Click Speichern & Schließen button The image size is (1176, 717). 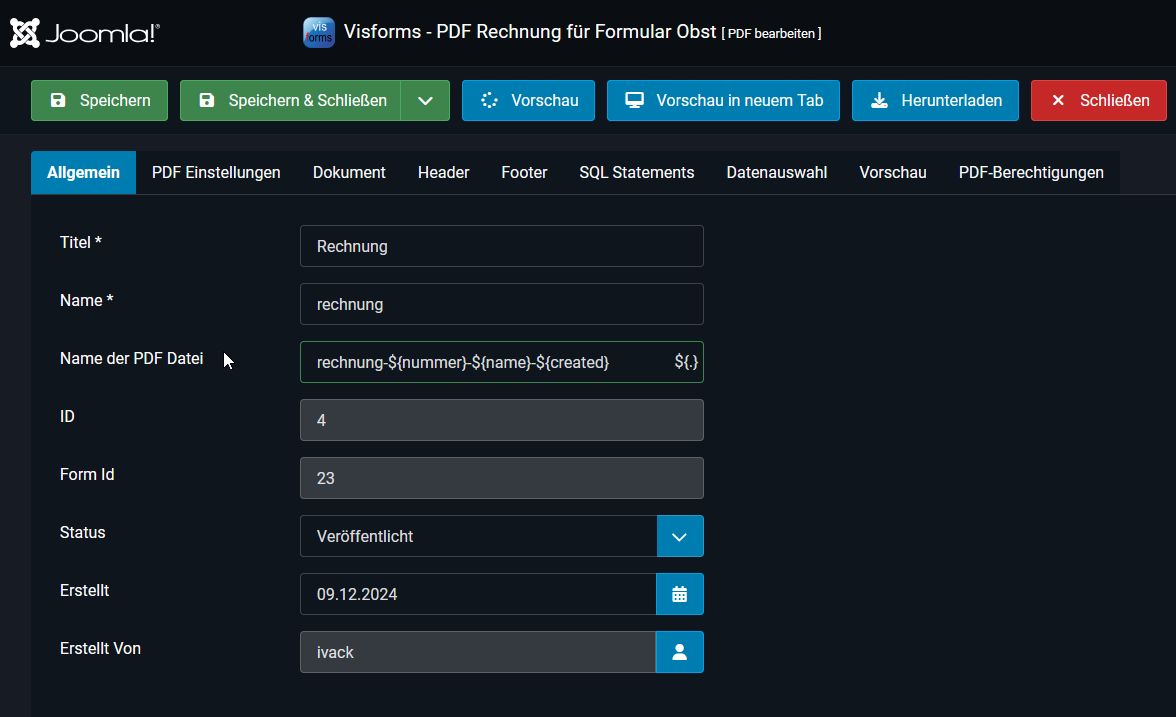(x=291, y=100)
